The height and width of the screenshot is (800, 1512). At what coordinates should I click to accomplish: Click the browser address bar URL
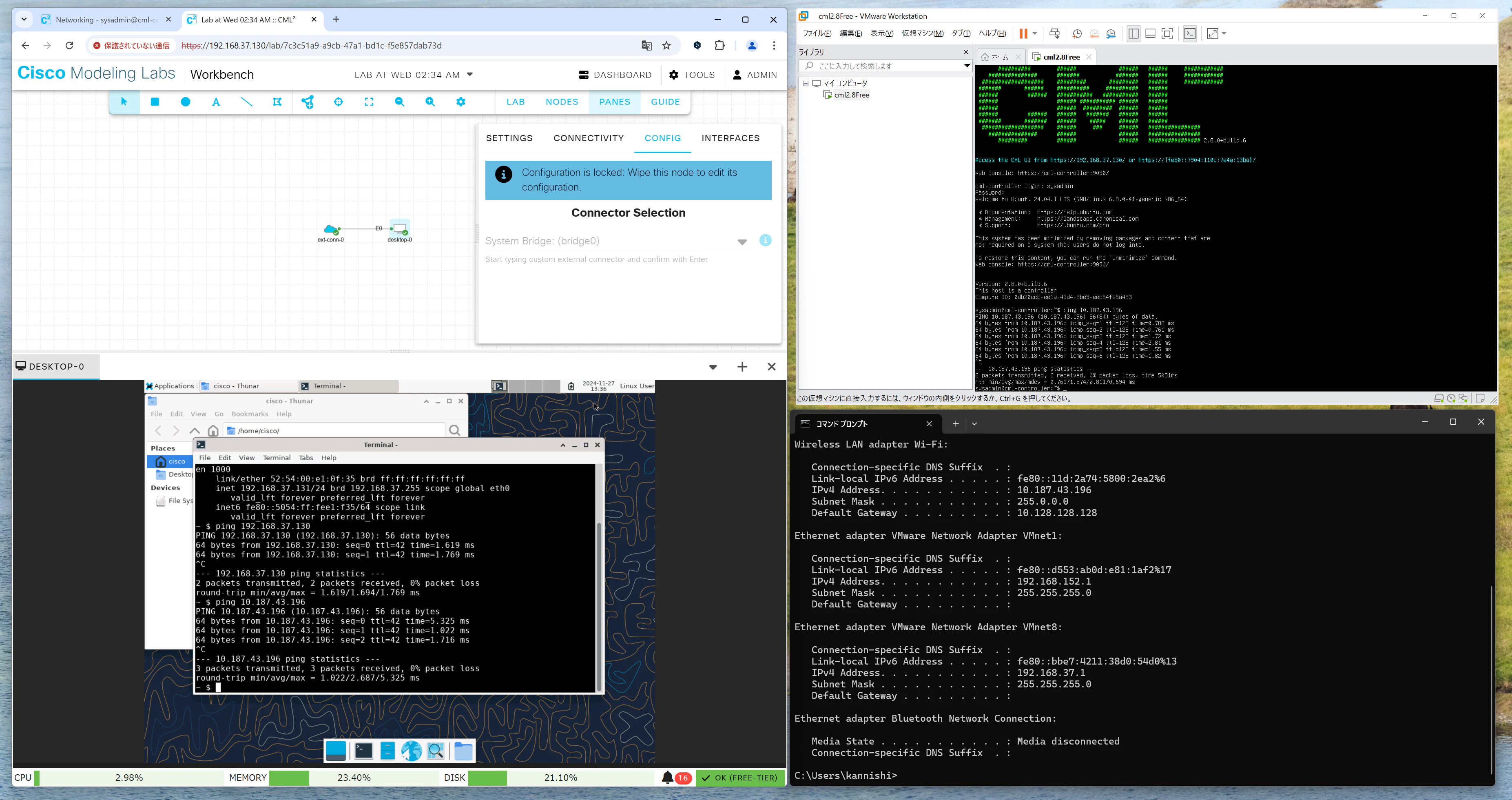coord(312,46)
